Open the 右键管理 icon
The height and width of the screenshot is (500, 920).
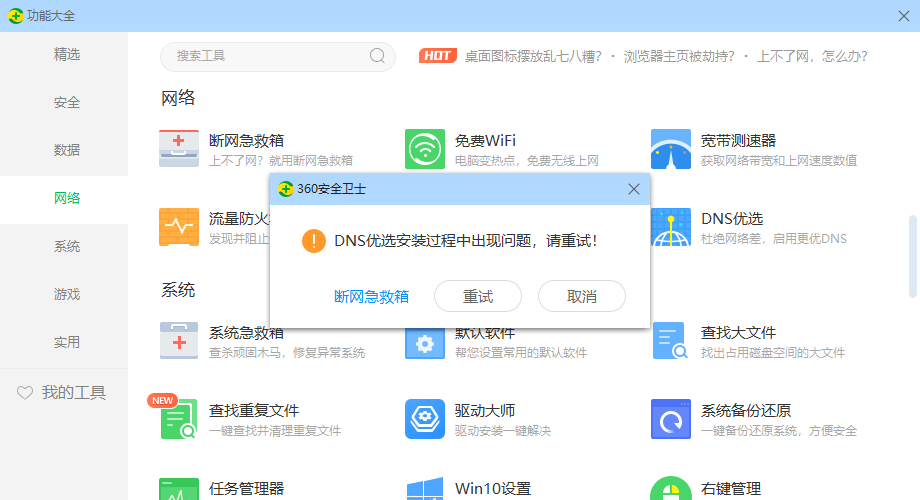pyautogui.click(x=671, y=488)
